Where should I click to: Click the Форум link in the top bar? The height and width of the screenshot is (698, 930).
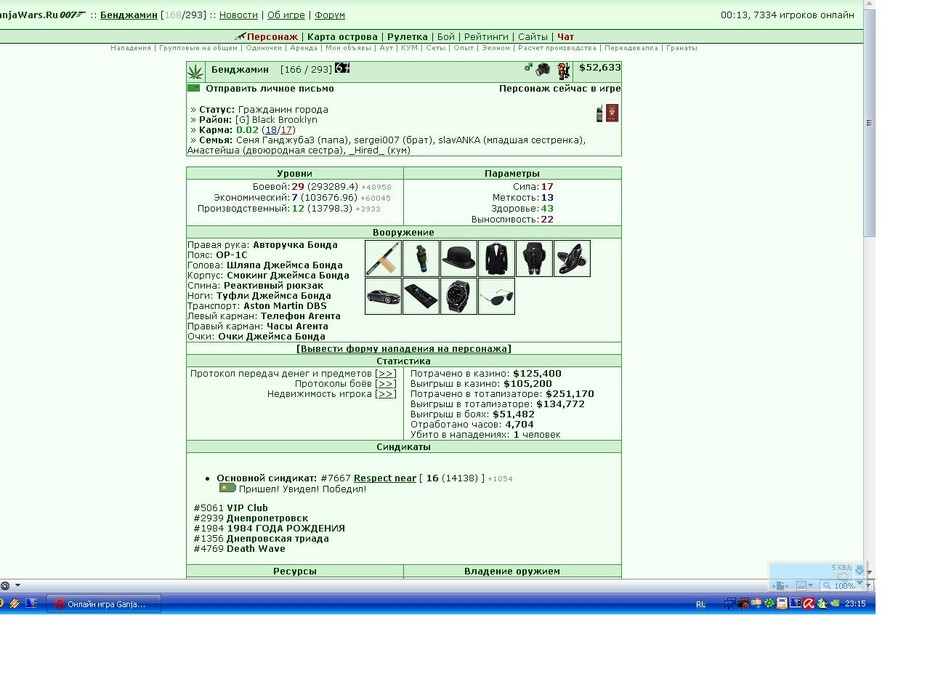coord(330,15)
